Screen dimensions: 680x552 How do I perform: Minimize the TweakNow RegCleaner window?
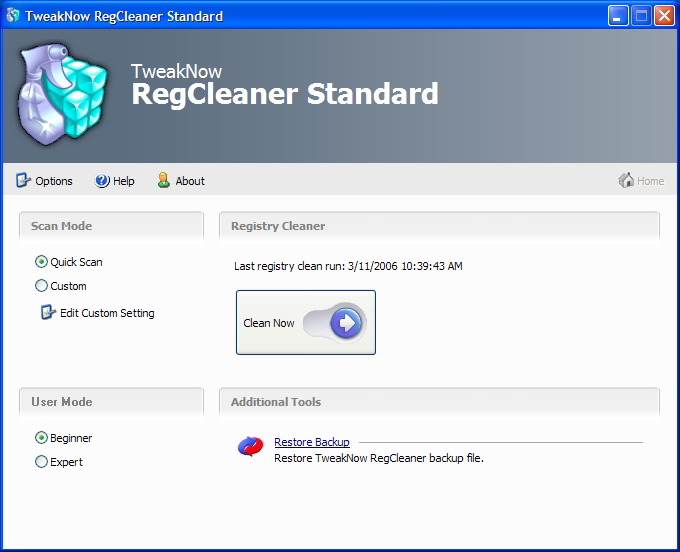coord(618,16)
